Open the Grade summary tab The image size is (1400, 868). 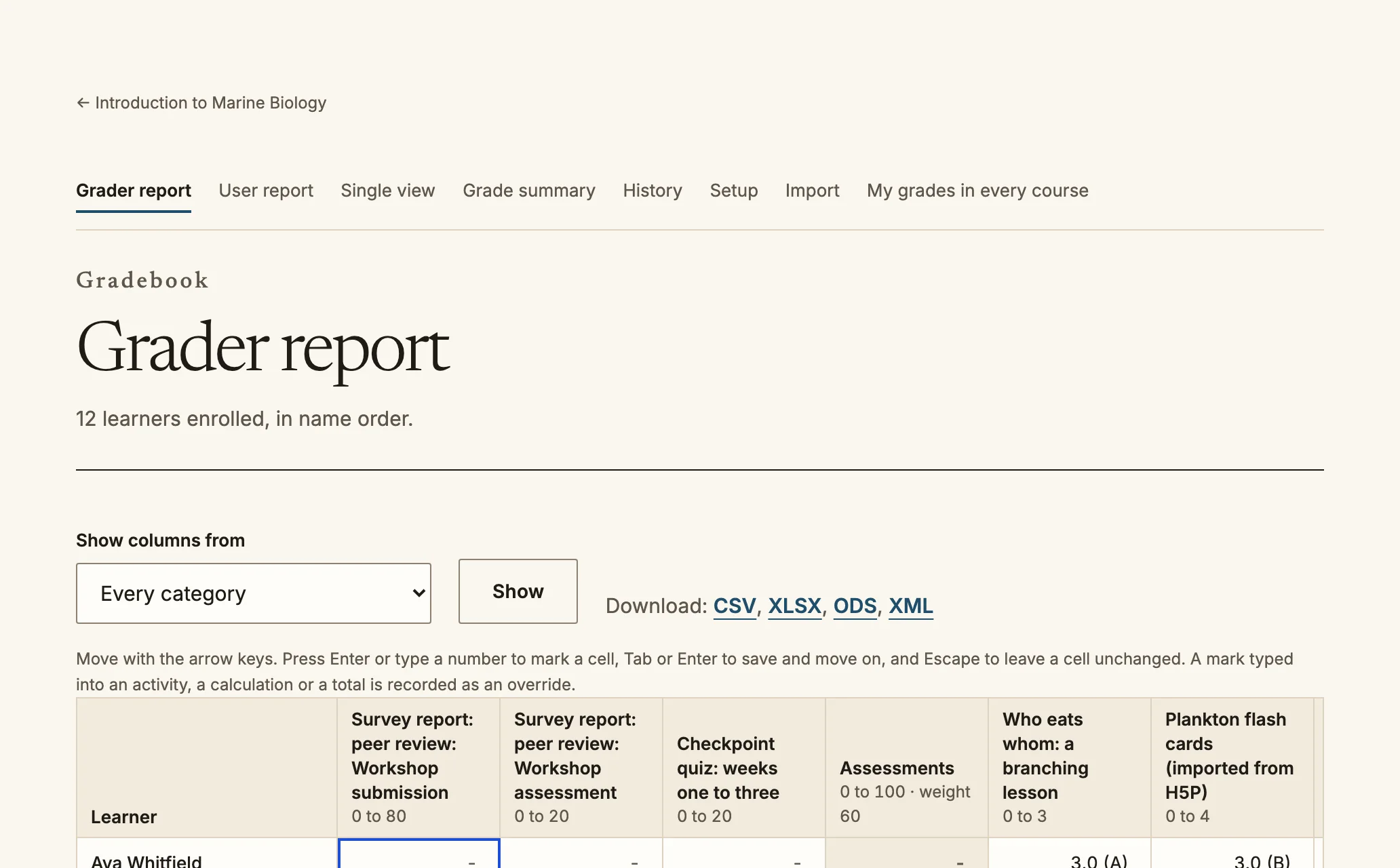(x=529, y=191)
